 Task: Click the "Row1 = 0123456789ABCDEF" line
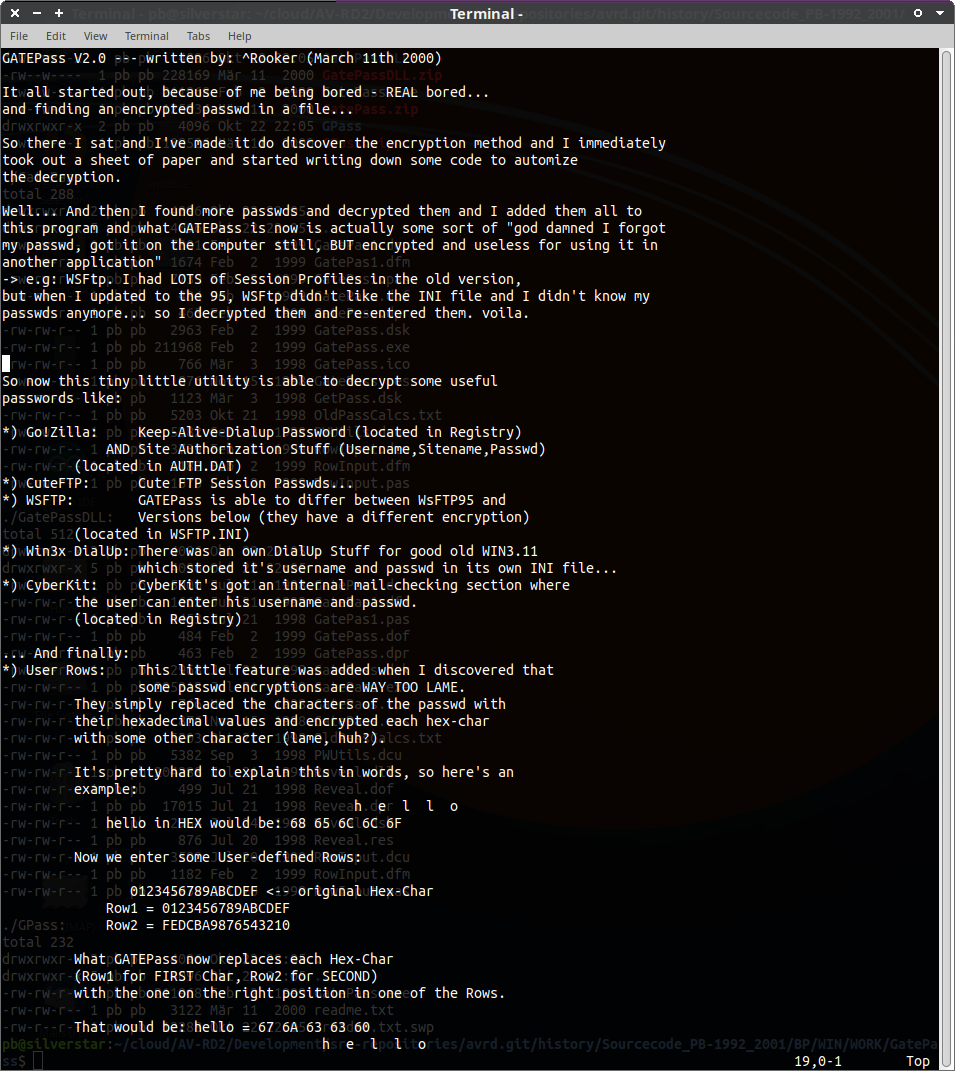197,908
